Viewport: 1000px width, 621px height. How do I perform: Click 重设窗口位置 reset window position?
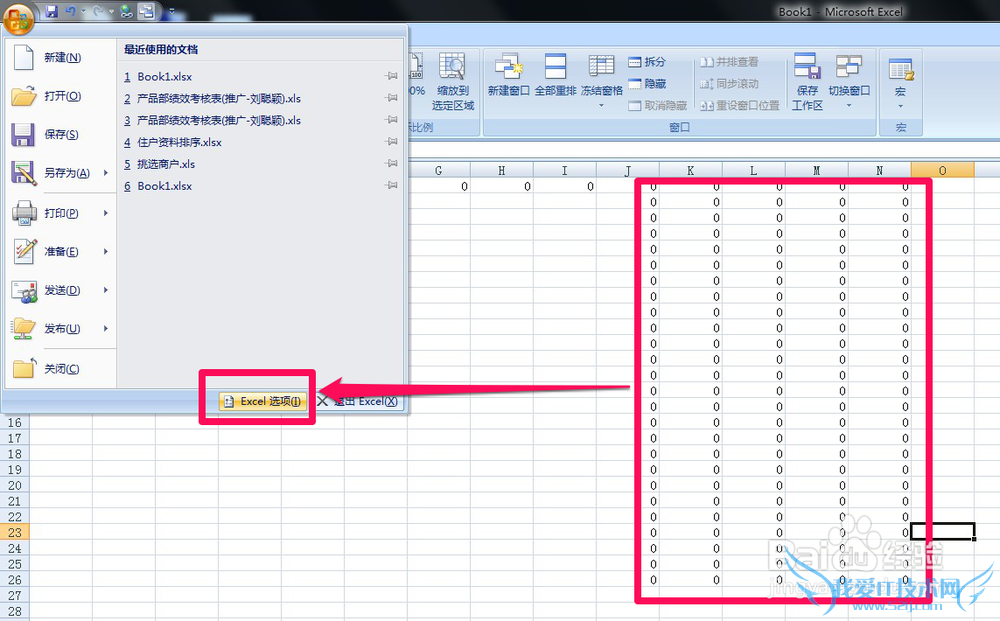(x=740, y=105)
